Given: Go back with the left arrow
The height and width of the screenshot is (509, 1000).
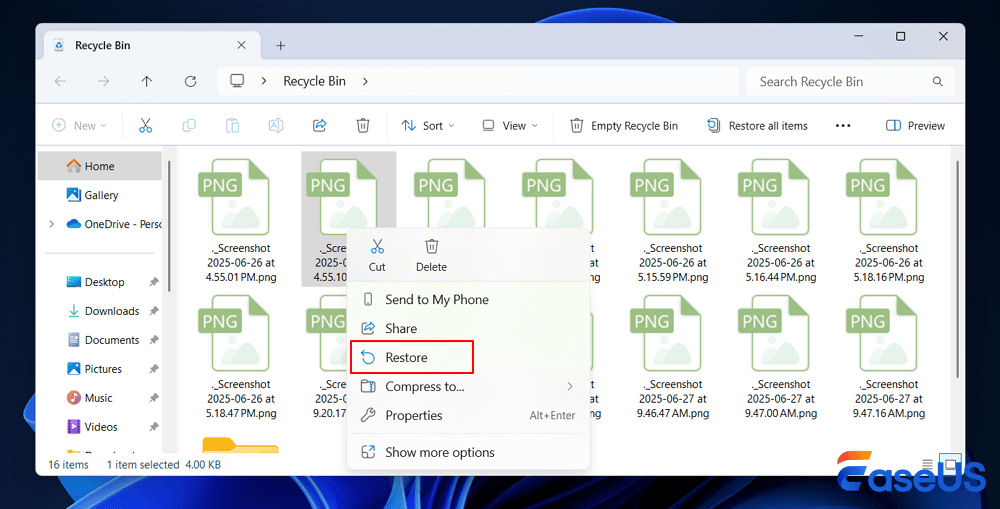Looking at the screenshot, I should pos(60,81).
